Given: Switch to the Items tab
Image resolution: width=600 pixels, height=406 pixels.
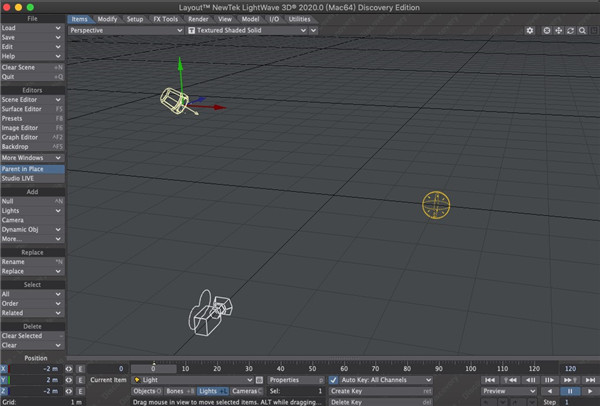Looking at the screenshot, I should (79, 19).
